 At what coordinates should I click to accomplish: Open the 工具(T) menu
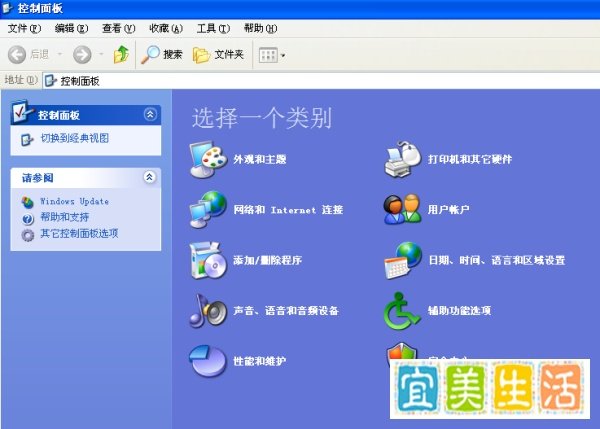point(213,28)
